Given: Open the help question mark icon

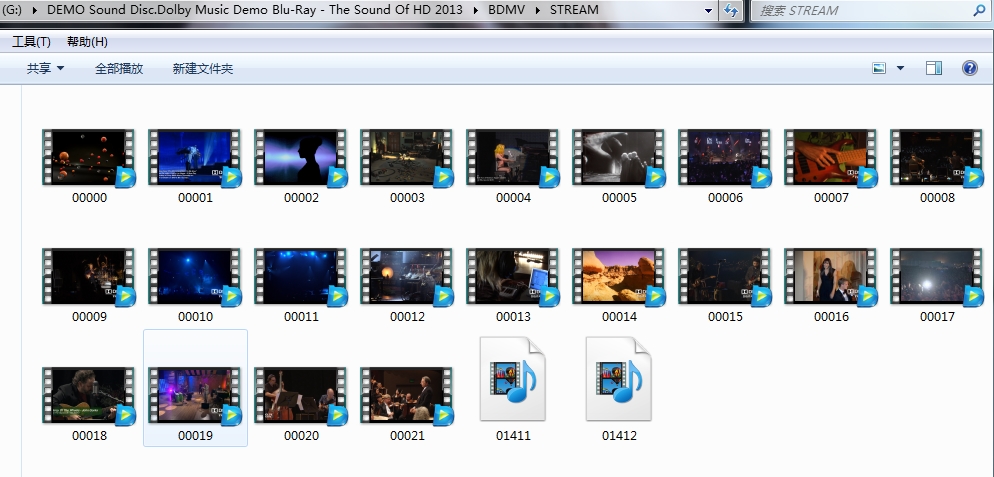Looking at the screenshot, I should [x=969, y=68].
